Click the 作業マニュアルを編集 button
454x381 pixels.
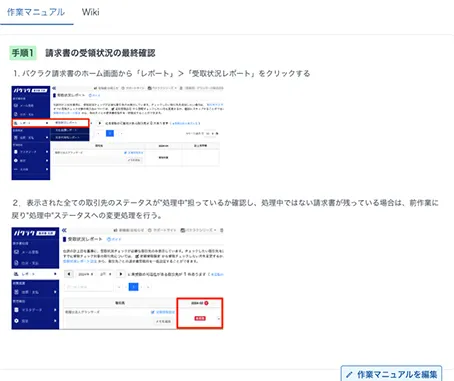click(392, 374)
